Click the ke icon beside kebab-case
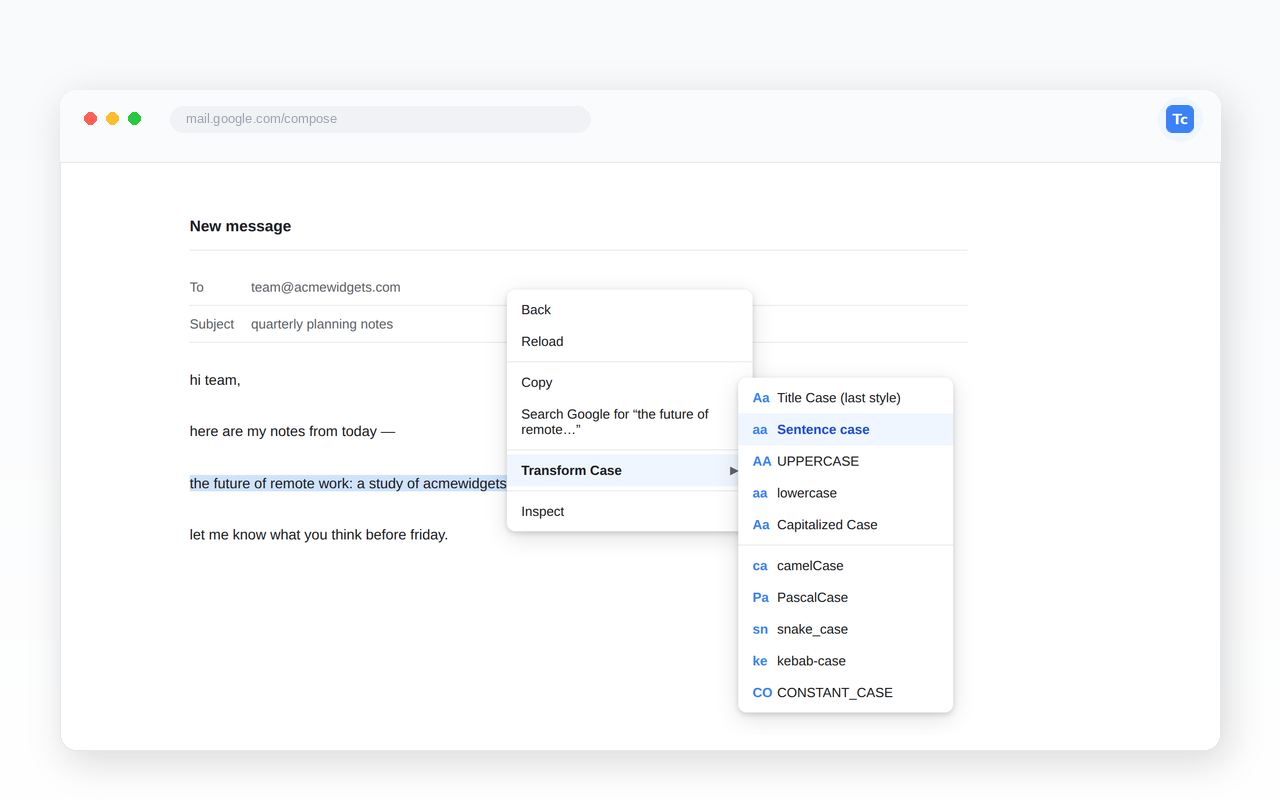 (760, 661)
